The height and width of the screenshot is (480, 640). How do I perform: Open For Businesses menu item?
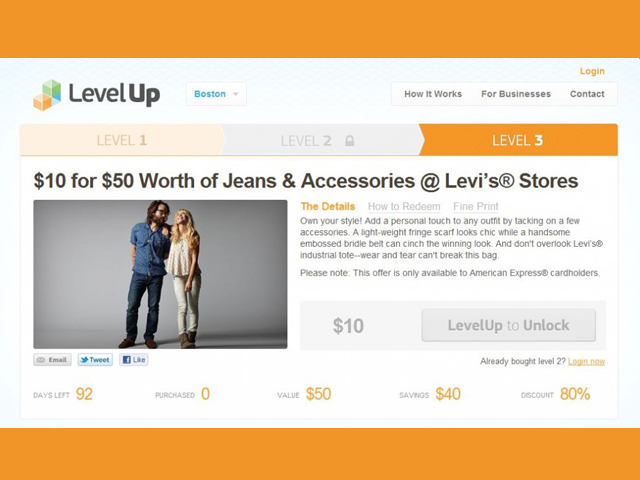tap(516, 94)
